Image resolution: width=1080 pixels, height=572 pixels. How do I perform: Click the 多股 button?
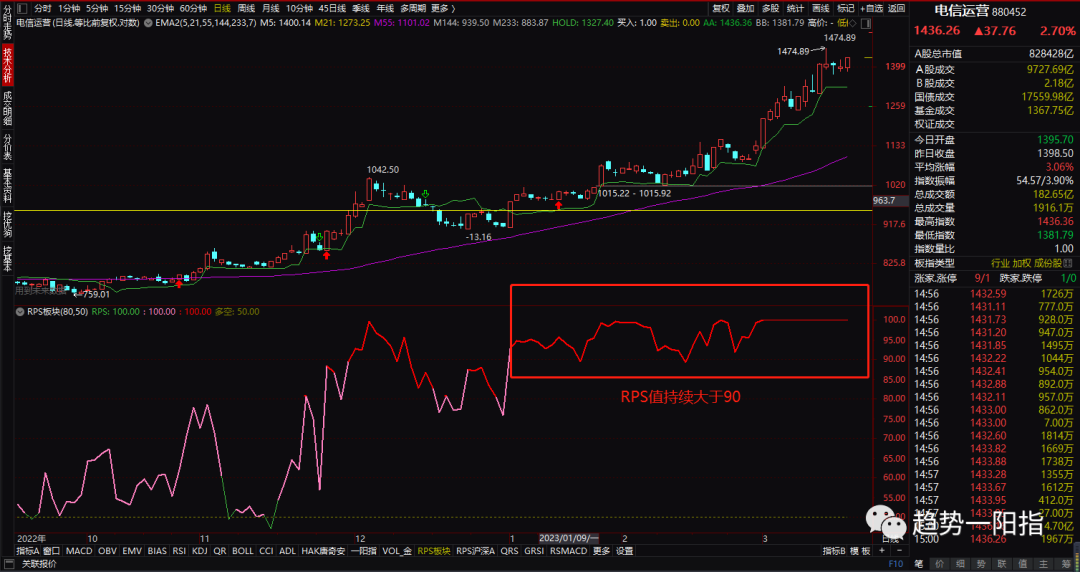(x=770, y=8)
